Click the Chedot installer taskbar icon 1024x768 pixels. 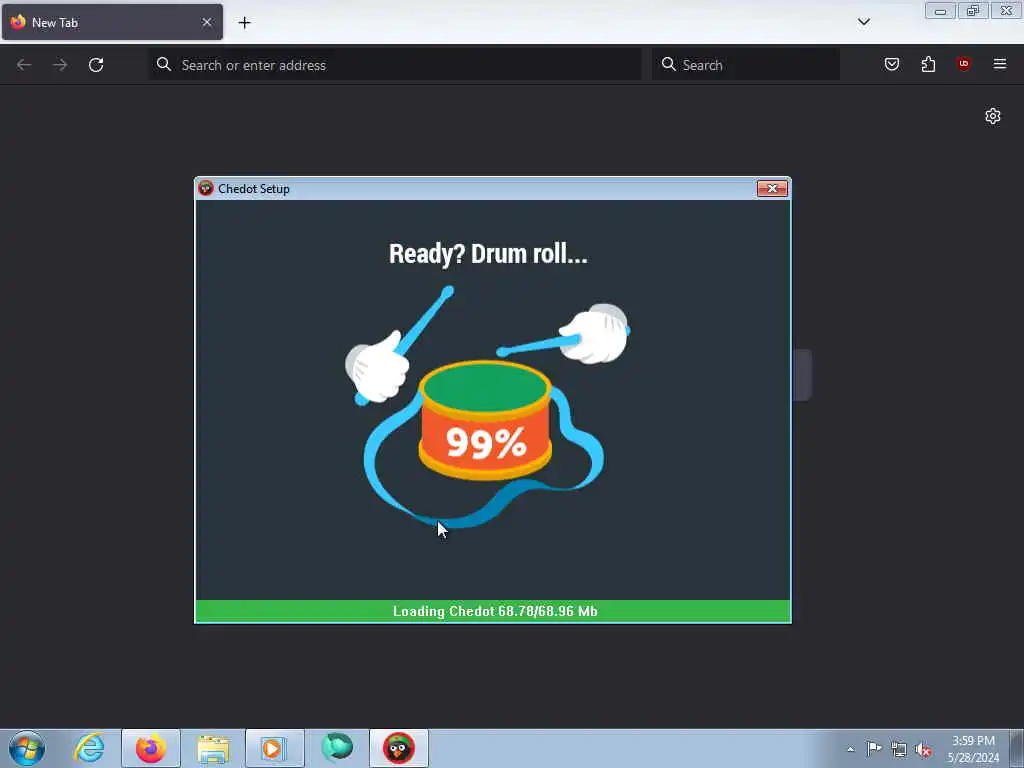398,748
